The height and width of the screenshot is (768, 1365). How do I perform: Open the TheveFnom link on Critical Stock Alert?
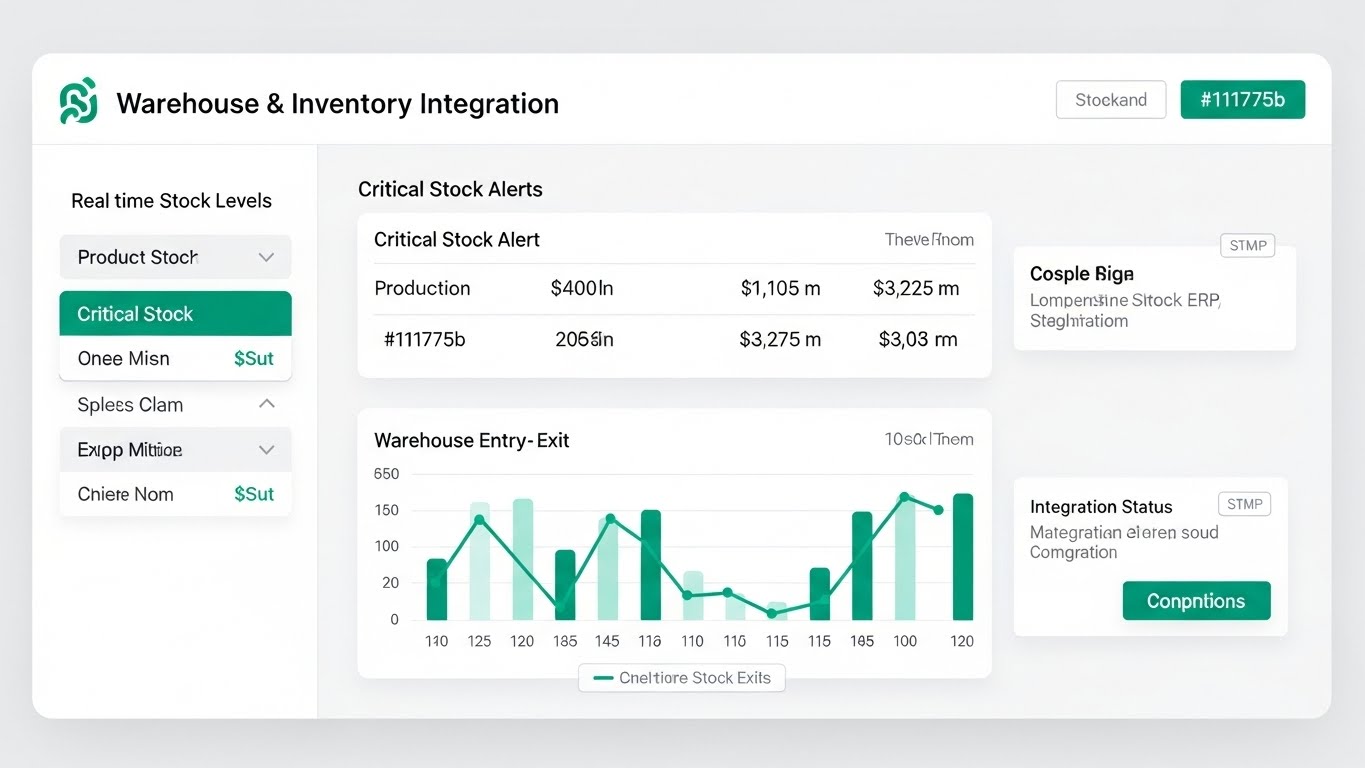(x=928, y=239)
